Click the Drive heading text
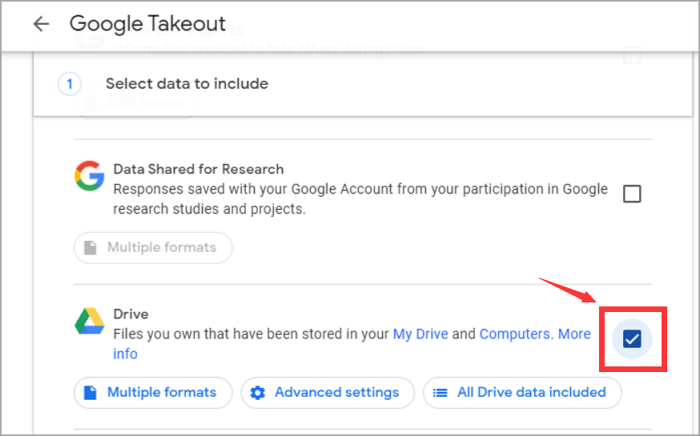700x436 pixels. coord(130,314)
